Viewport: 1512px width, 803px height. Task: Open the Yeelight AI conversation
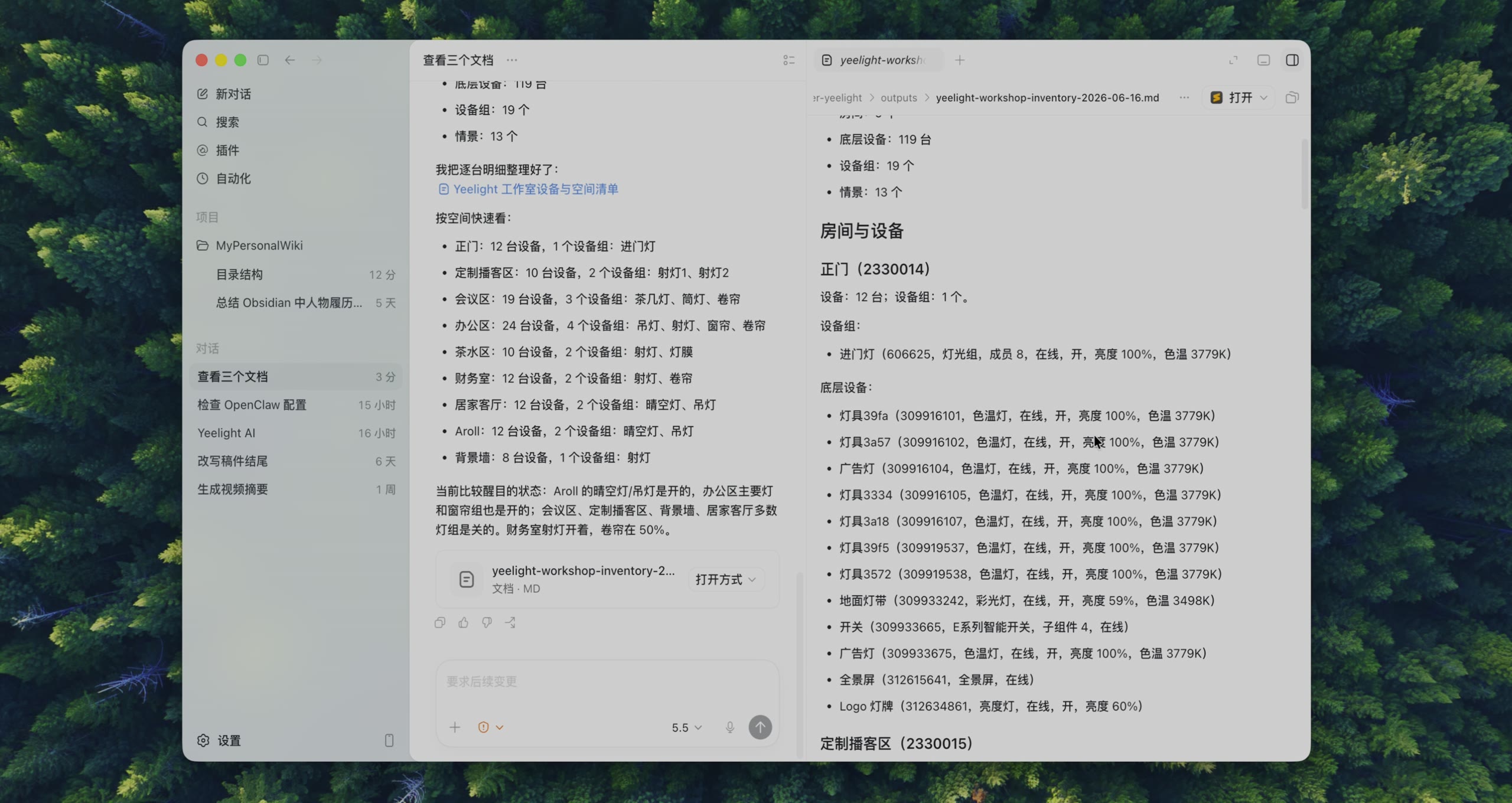(295, 433)
